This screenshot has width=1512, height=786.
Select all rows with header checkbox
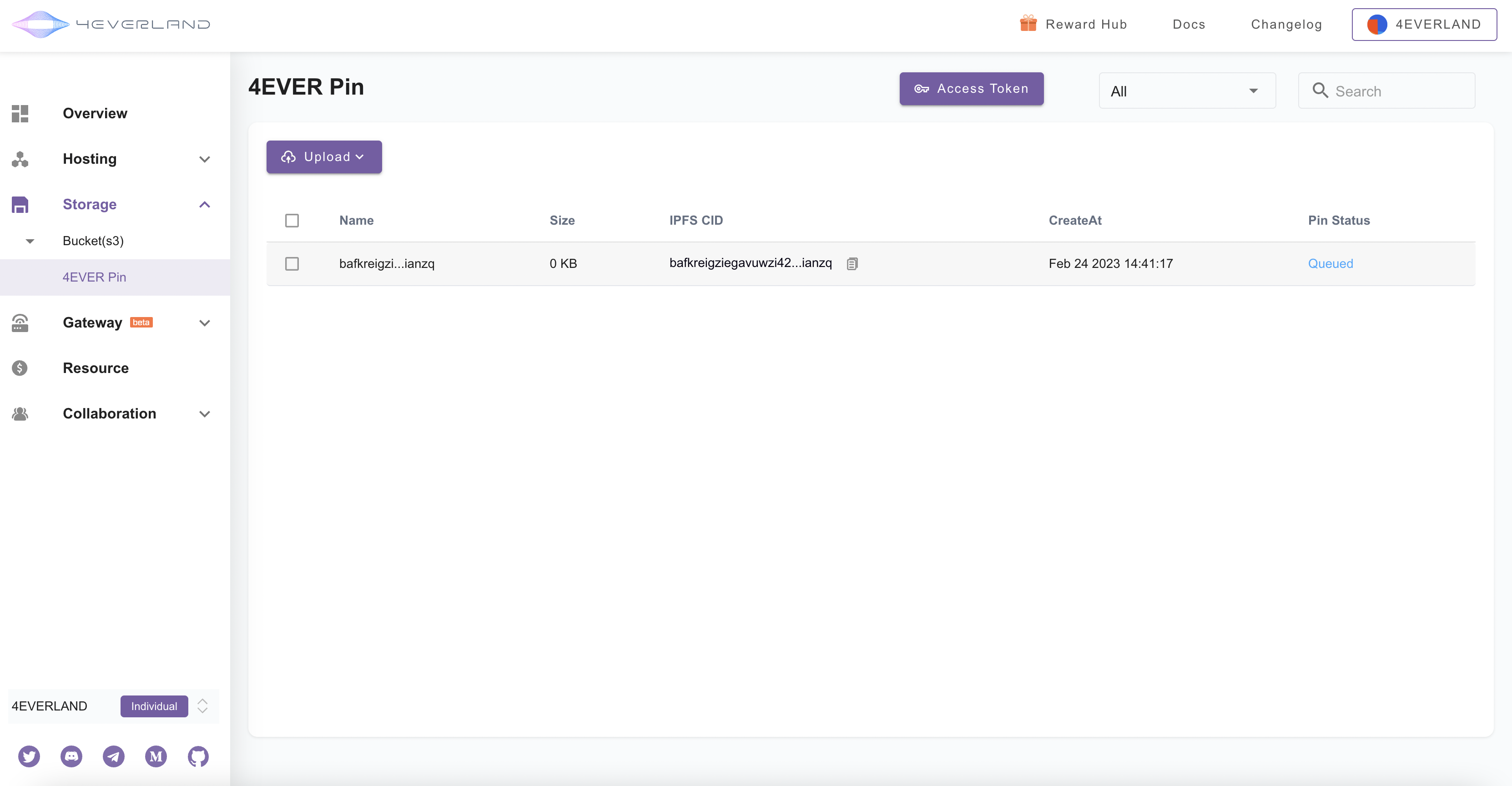[292, 221]
